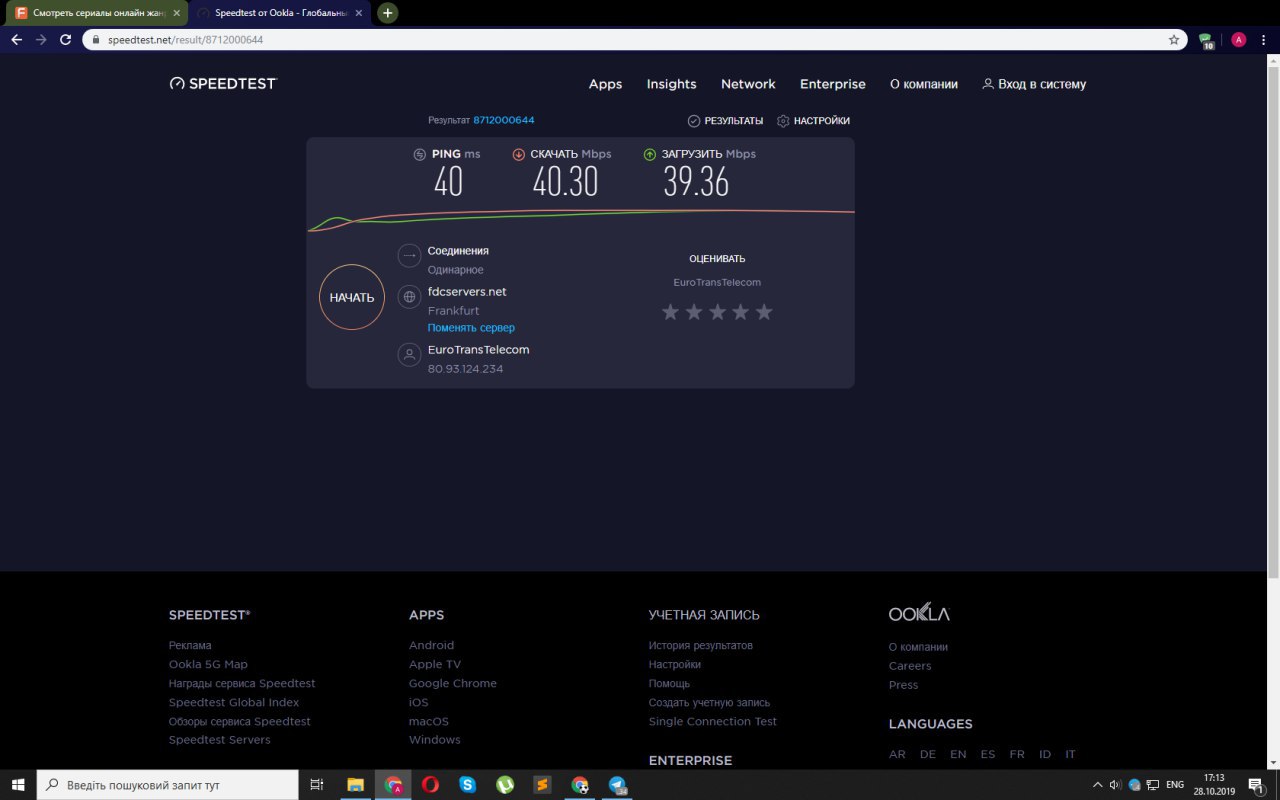Open the Insights menu
The image size is (1280, 800).
pos(671,84)
